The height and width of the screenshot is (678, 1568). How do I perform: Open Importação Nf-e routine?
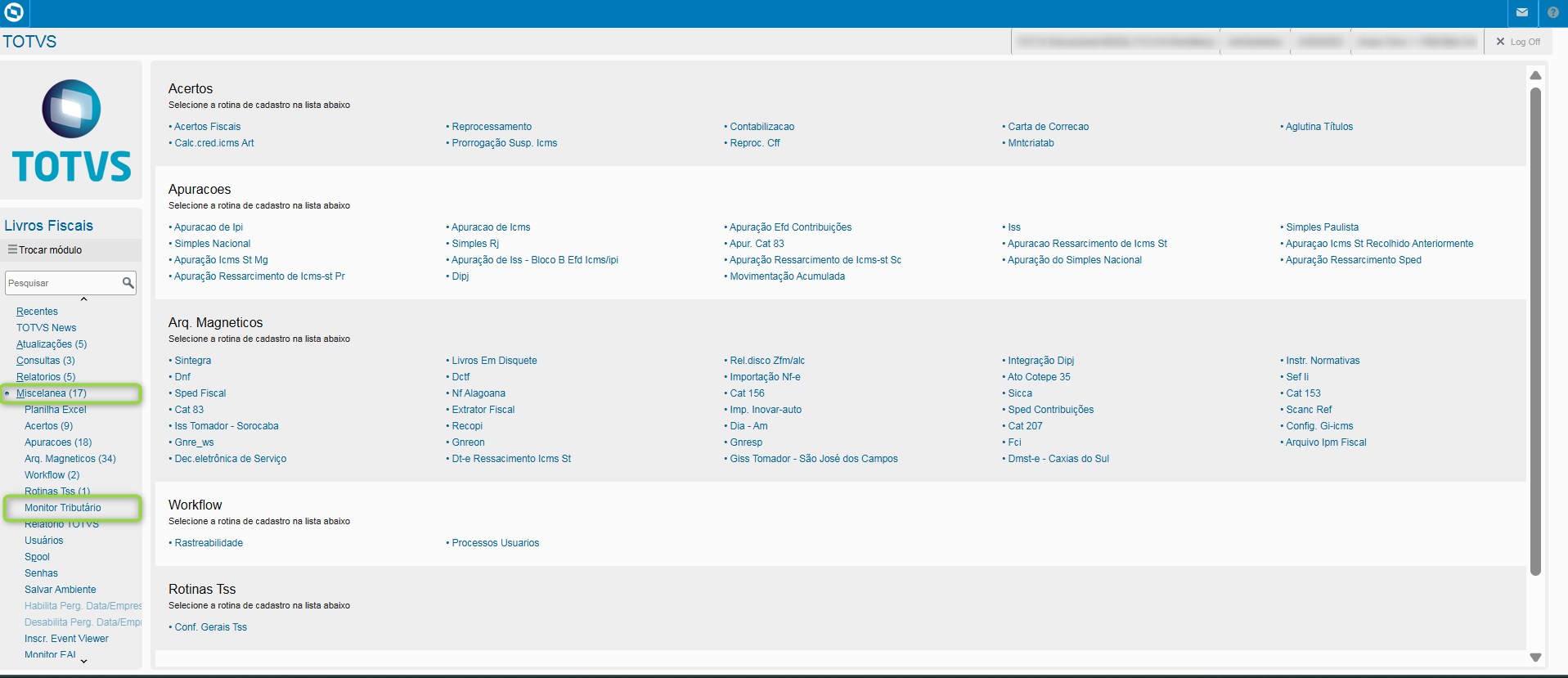[x=766, y=377]
